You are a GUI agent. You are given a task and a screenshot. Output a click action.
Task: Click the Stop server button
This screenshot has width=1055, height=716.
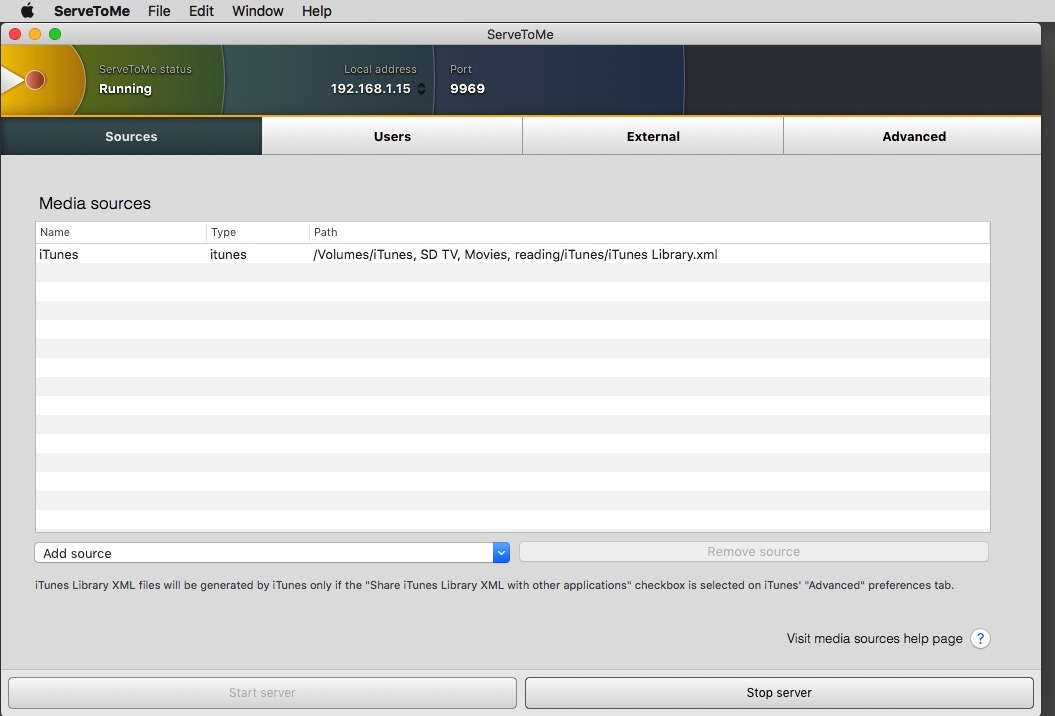point(779,692)
